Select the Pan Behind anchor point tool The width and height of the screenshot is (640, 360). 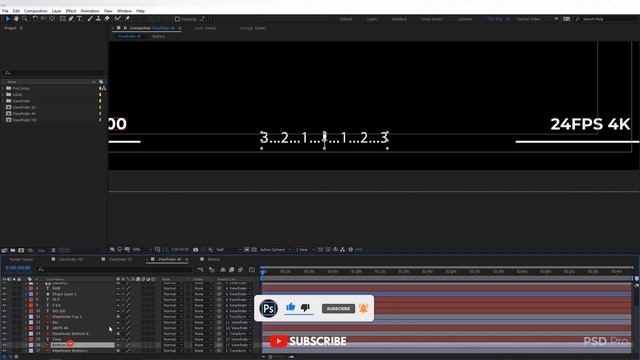point(52,19)
